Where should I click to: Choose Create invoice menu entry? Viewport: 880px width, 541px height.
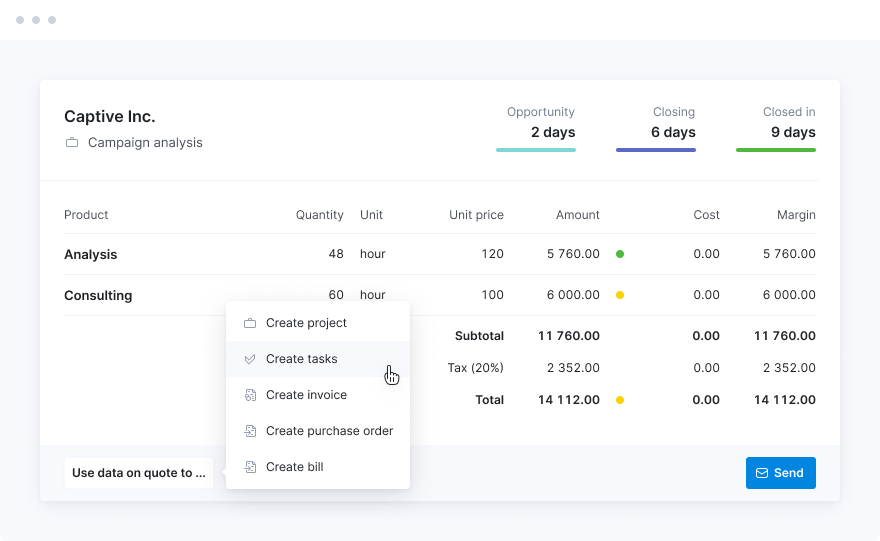click(306, 395)
